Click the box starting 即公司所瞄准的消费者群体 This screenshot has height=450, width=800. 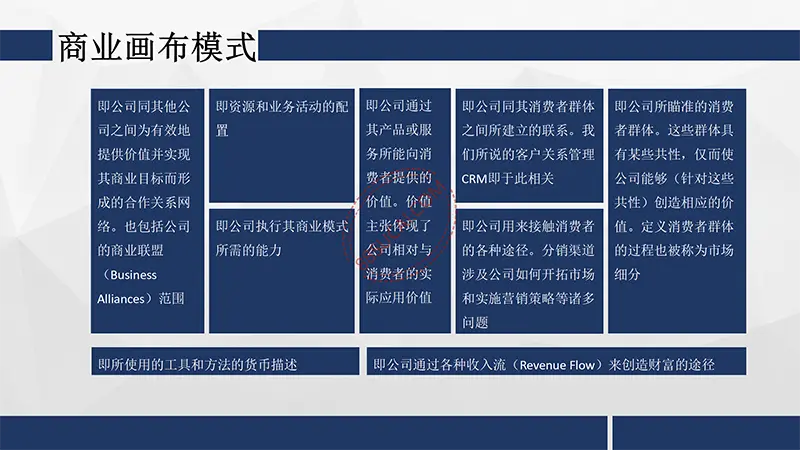[677, 211]
